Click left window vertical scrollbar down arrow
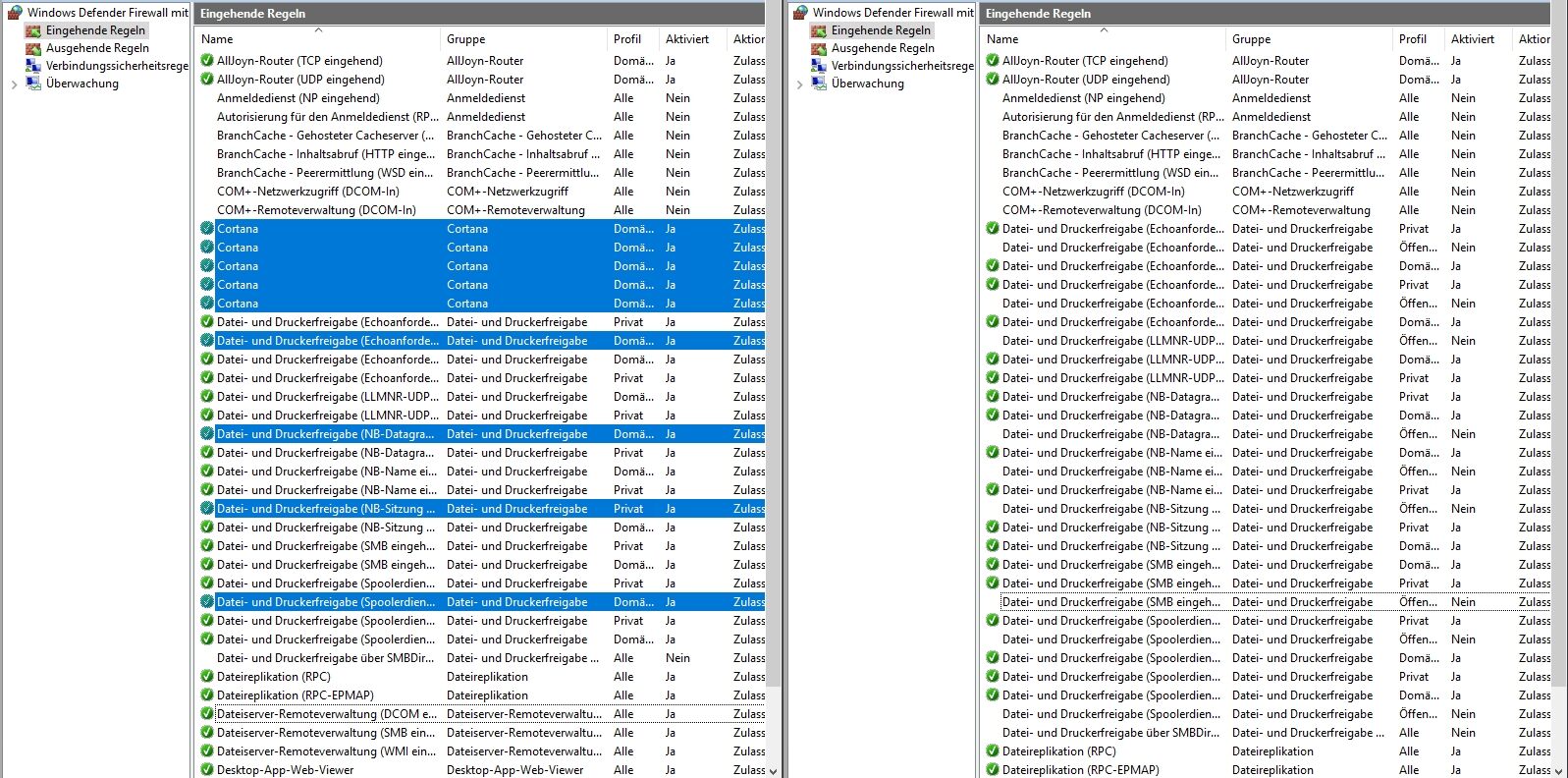The height and width of the screenshot is (778, 1568). pyautogui.click(x=773, y=771)
